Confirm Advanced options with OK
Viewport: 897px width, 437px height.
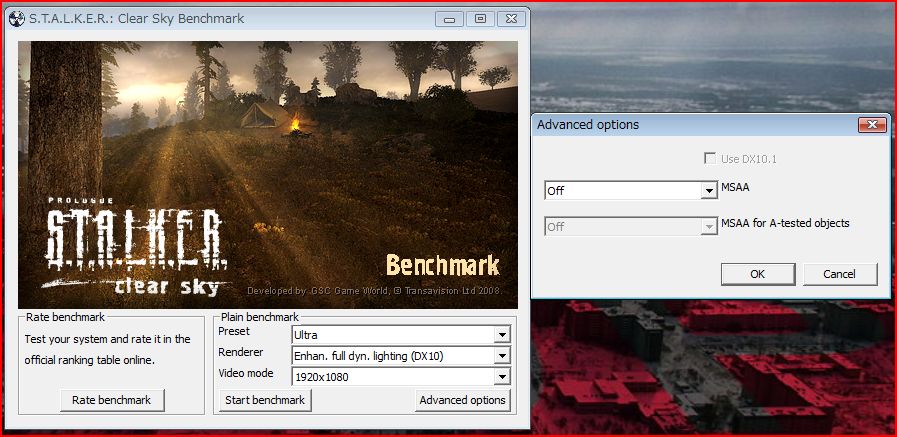tap(757, 274)
